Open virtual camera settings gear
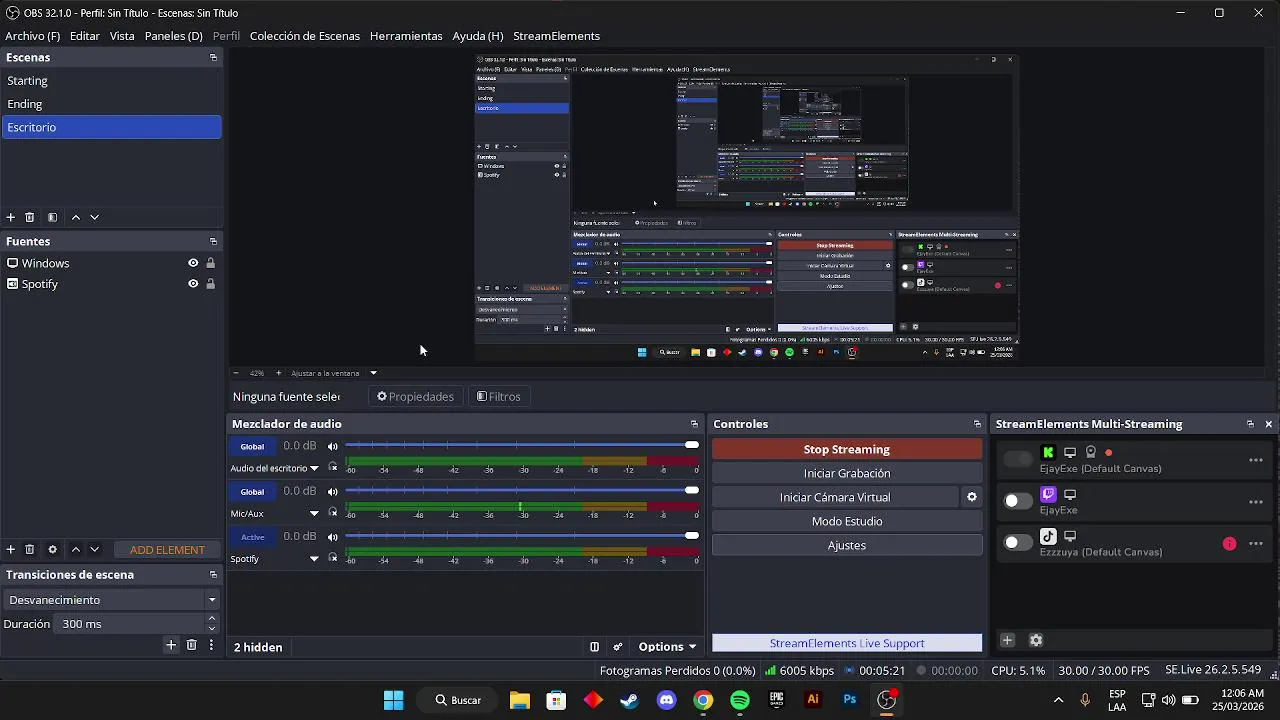Viewport: 1280px width, 720px height. [971, 497]
